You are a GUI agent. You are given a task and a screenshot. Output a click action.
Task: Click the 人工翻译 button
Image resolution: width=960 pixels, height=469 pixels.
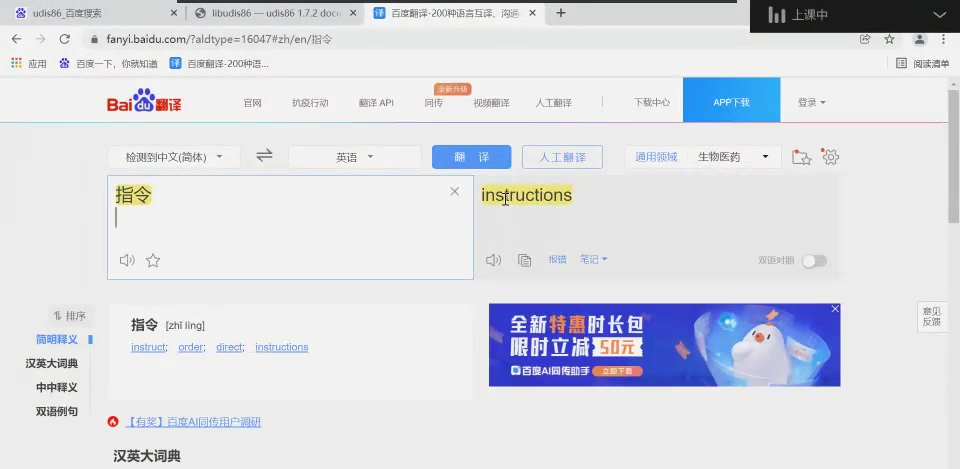point(562,157)
